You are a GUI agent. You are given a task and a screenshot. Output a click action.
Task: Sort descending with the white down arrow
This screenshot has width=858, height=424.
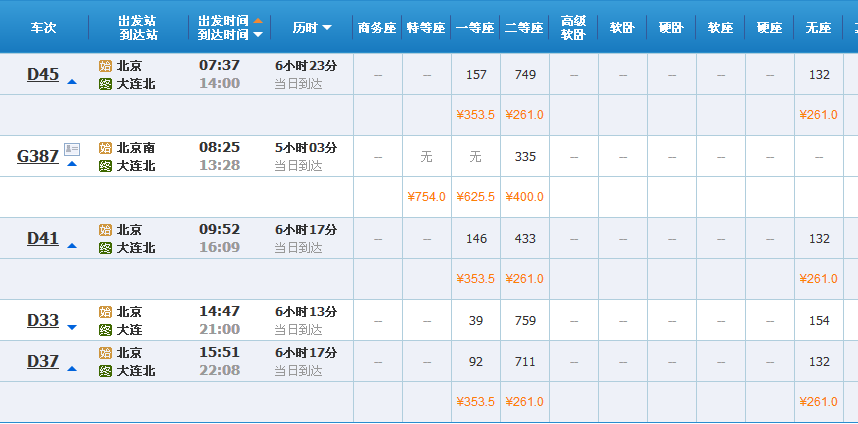click(x=258, y=34)
